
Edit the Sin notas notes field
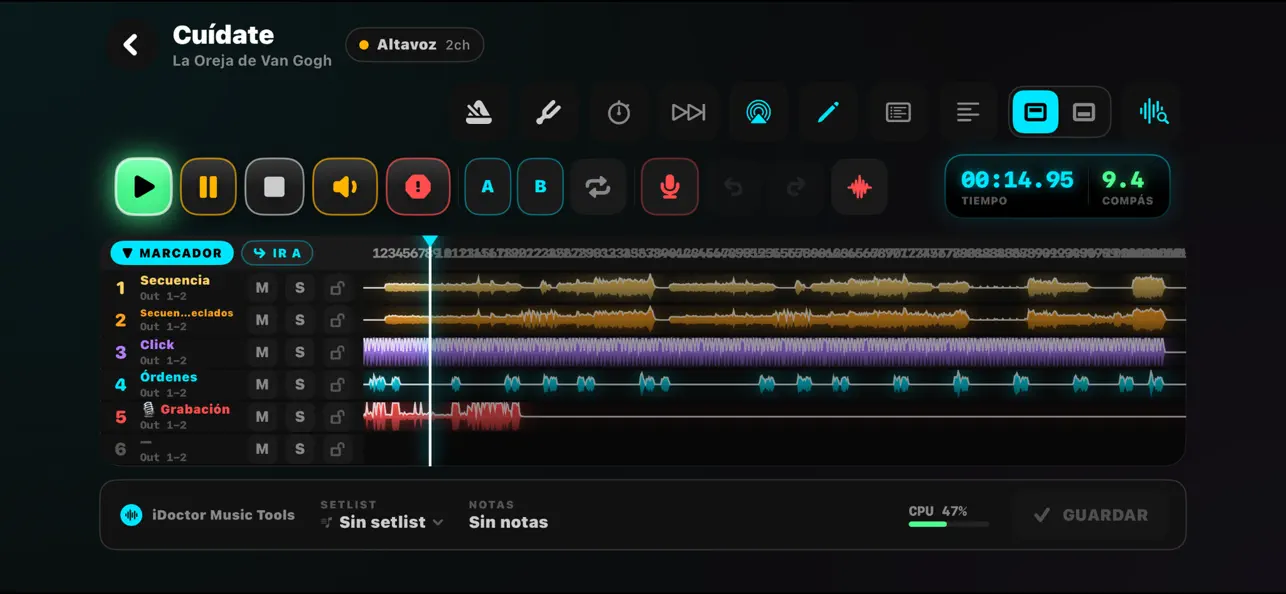(508, 522)
